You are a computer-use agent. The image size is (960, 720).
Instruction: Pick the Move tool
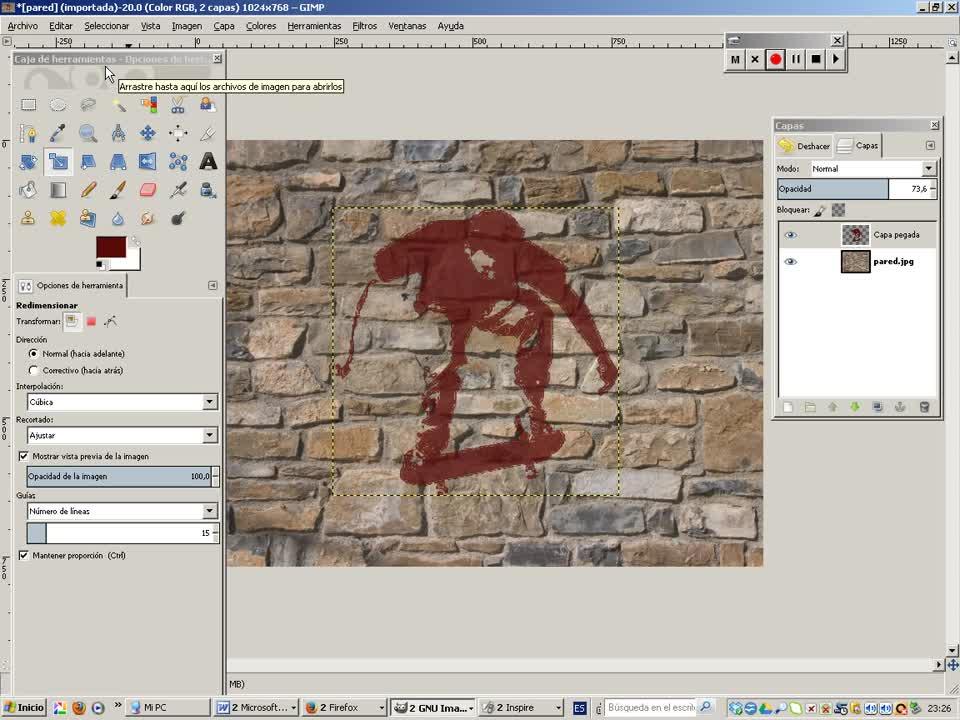[148, 133]
